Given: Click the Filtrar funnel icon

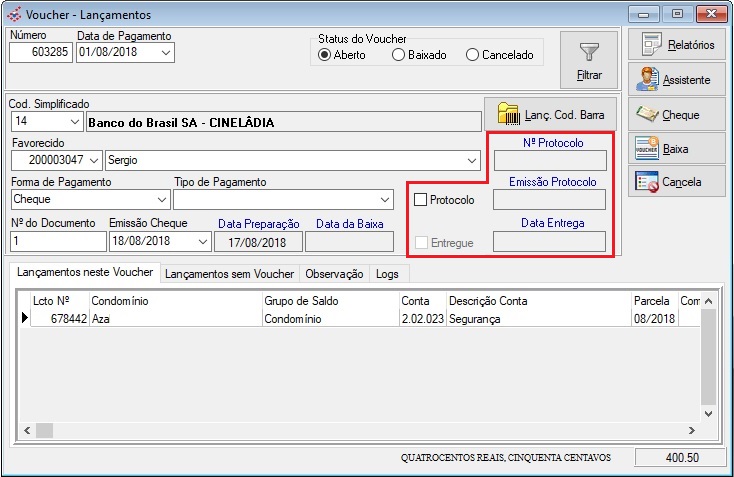Looking at the screenshot, I should point(589,51).
